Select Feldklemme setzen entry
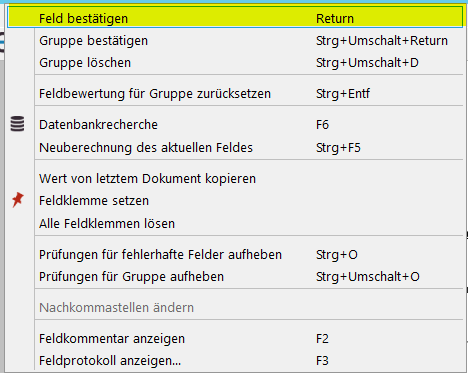The height and width of the screenshot is (373, 468). (x=235, y=201)
